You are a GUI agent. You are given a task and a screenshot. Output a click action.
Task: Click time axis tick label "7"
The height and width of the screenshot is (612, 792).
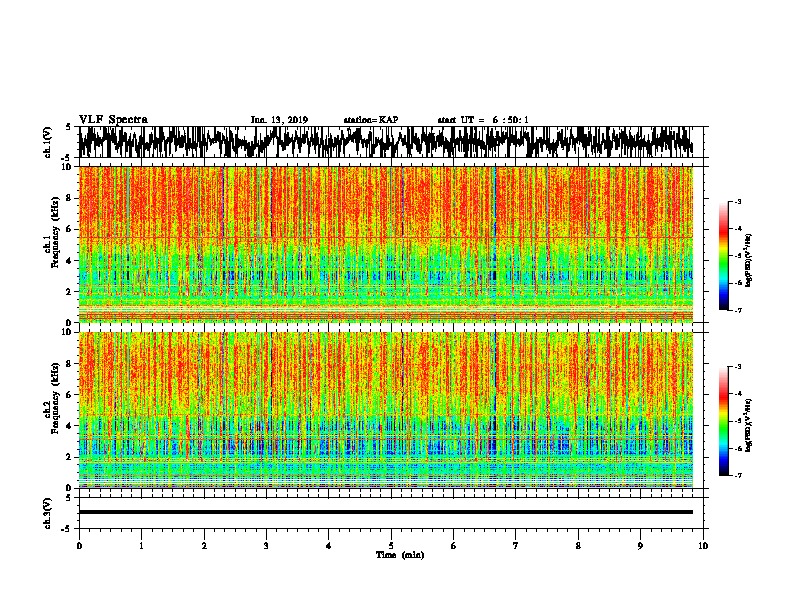516,546
